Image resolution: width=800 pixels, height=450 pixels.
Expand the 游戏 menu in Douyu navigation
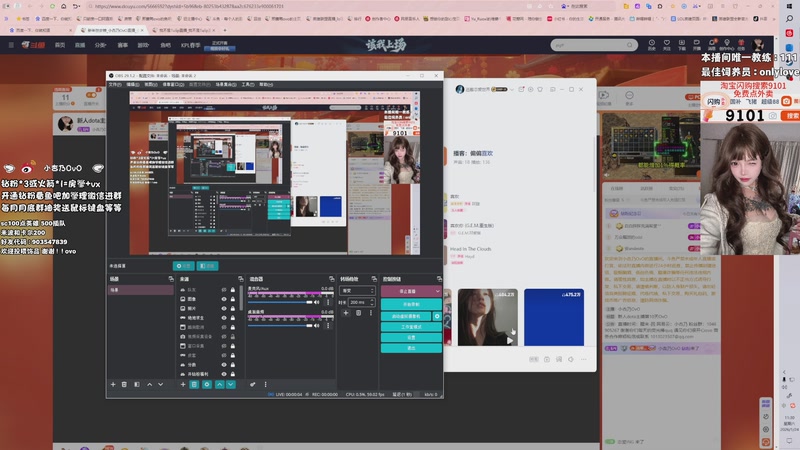tap(143, 45)
